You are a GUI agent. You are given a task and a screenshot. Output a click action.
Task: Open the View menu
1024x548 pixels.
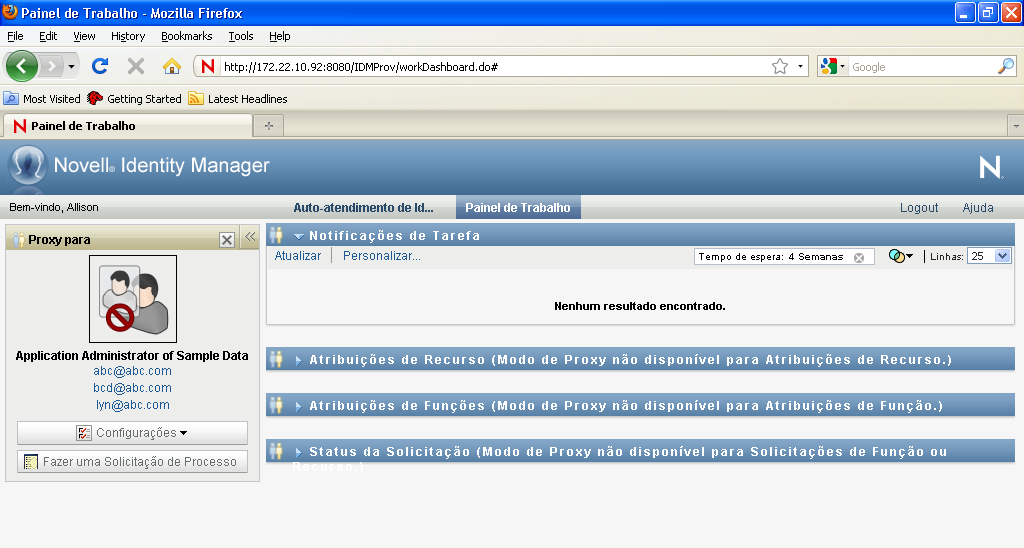click(x=84, y=36)
